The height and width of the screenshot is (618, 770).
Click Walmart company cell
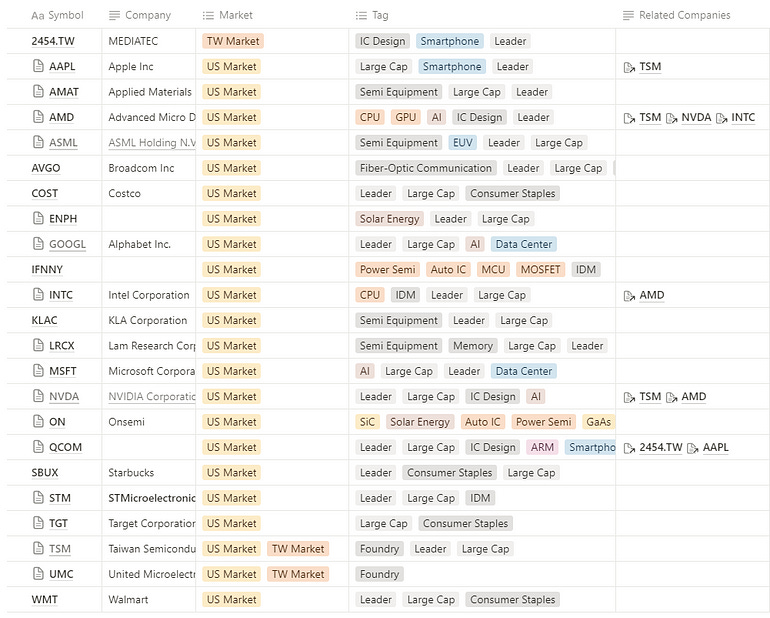(x=149, y=599)
